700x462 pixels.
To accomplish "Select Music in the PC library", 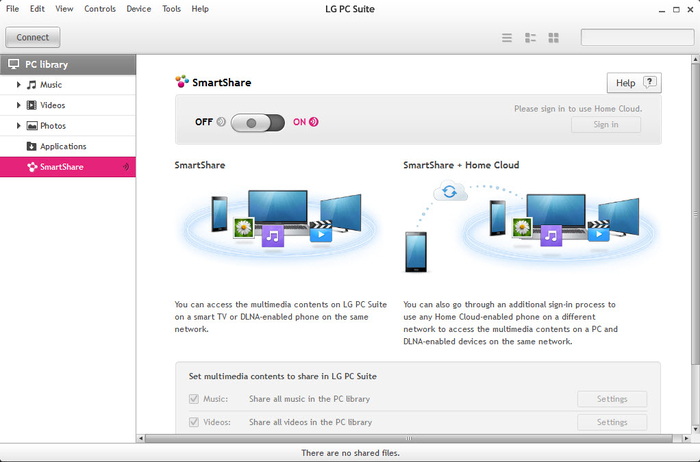I will (x=68, y=85).
